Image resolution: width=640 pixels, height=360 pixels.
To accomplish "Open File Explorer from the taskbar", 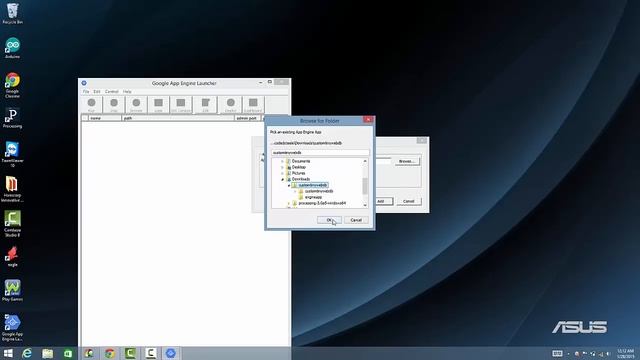I will click(x=47, y=353).
